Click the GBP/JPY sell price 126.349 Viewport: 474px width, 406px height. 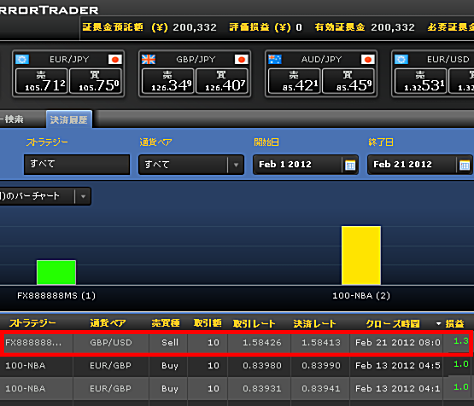pyautogui.click(x=168, y=81)
